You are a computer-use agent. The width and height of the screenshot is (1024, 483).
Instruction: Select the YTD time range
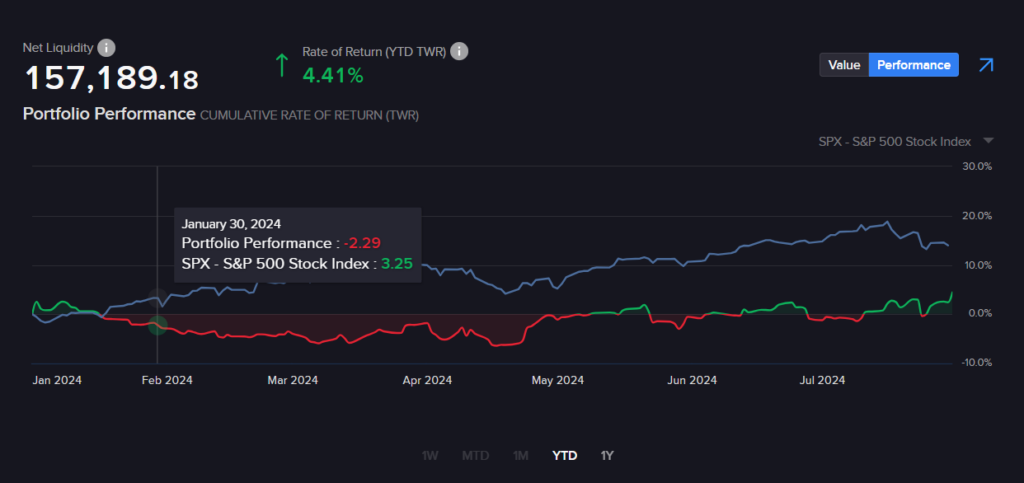565,456
